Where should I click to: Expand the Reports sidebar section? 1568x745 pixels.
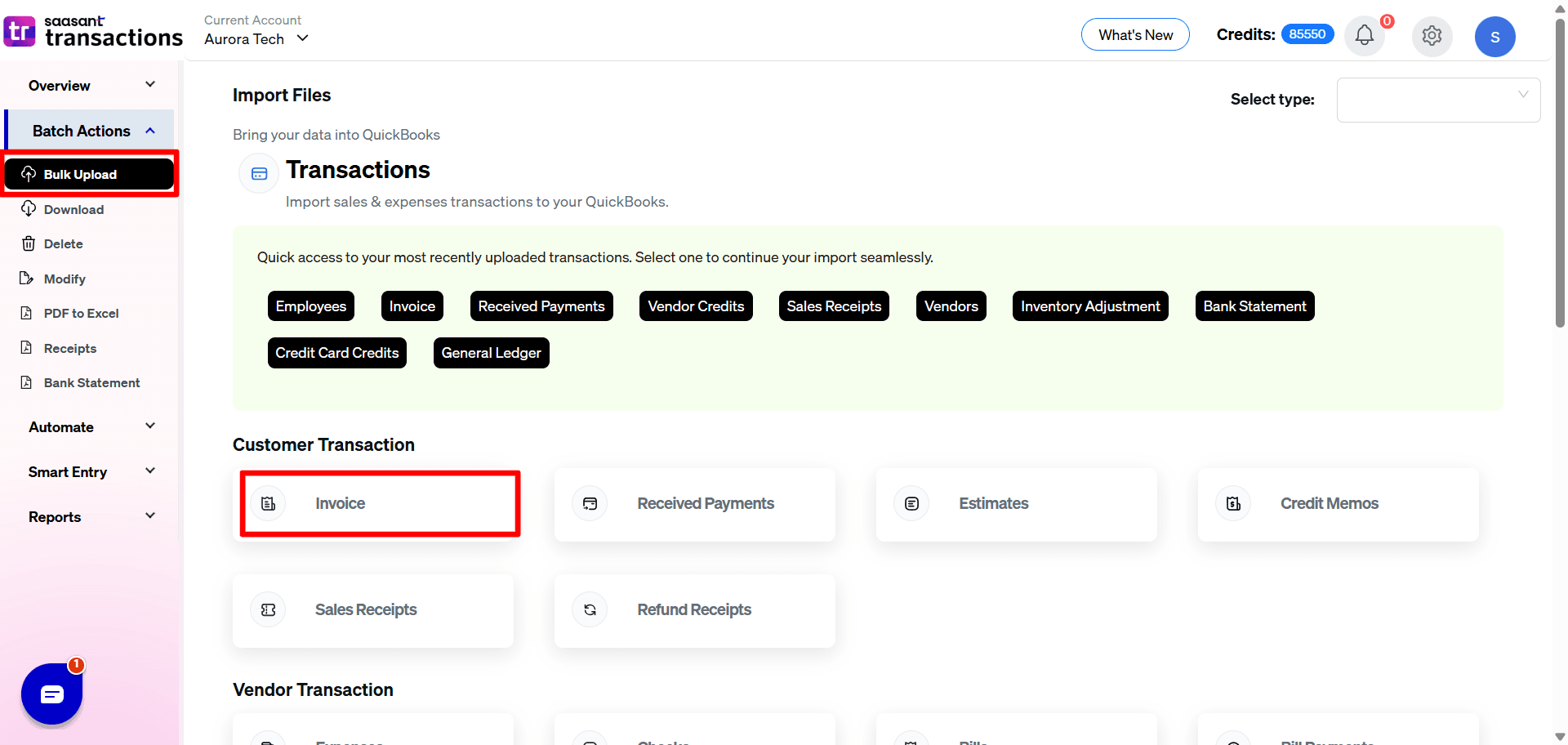(x=90, y=517)
